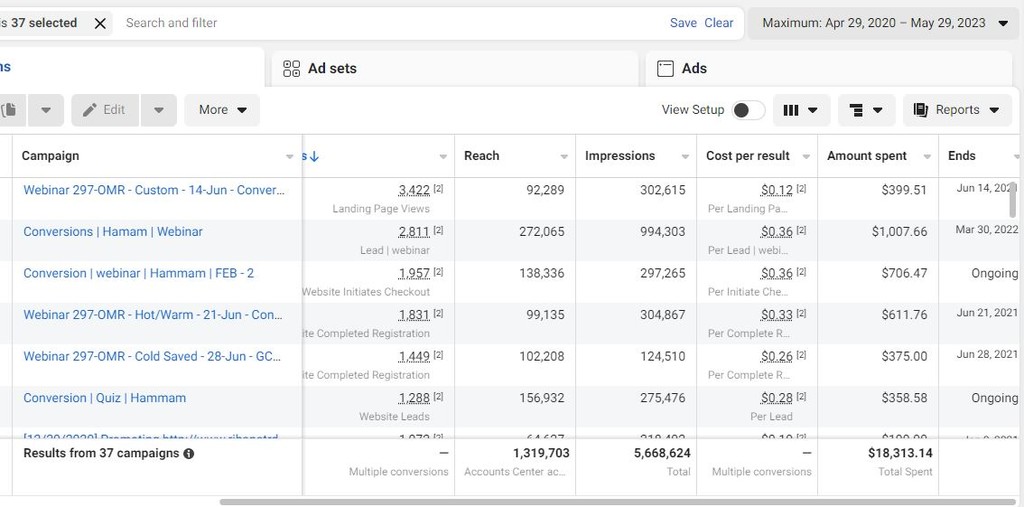The height and width of the screenshot is (507, 1024).
Task: Open dropdown arrow next to Edit
Action: coord(159,110)
